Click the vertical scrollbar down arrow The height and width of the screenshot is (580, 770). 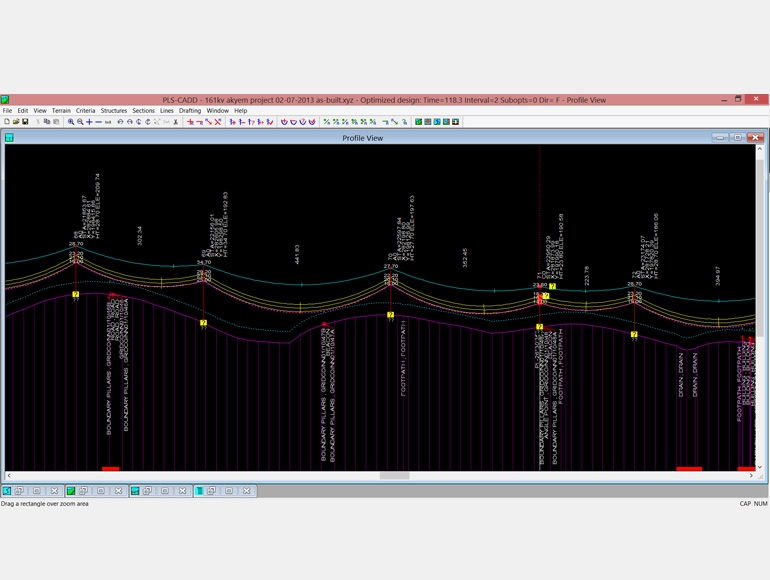(x=760, y=467)
